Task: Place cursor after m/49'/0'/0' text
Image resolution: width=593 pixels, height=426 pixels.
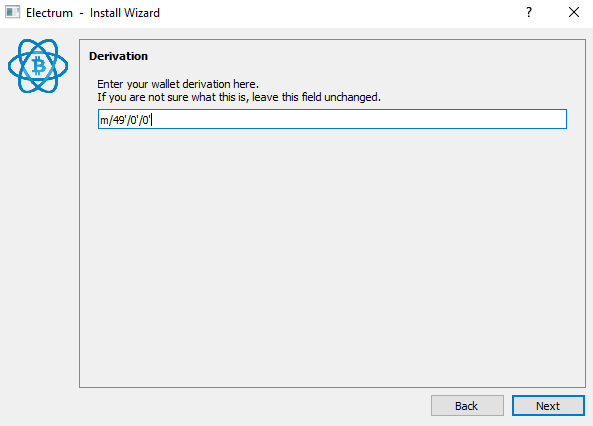Action: [152, 120]
